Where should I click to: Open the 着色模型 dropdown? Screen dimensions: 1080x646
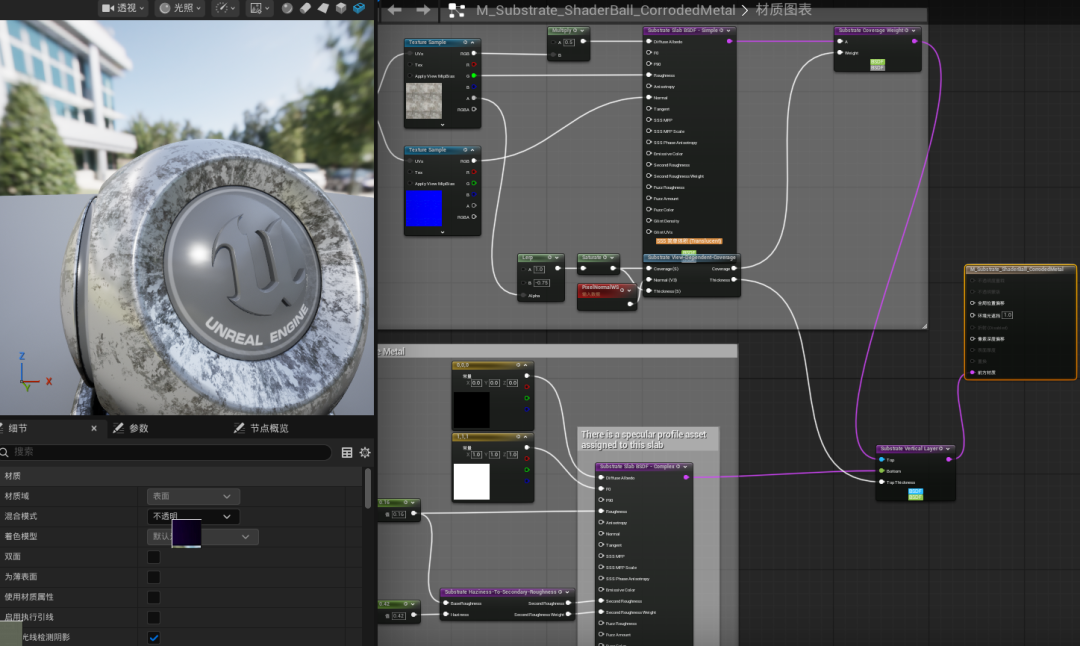click(x=202, y=536)
